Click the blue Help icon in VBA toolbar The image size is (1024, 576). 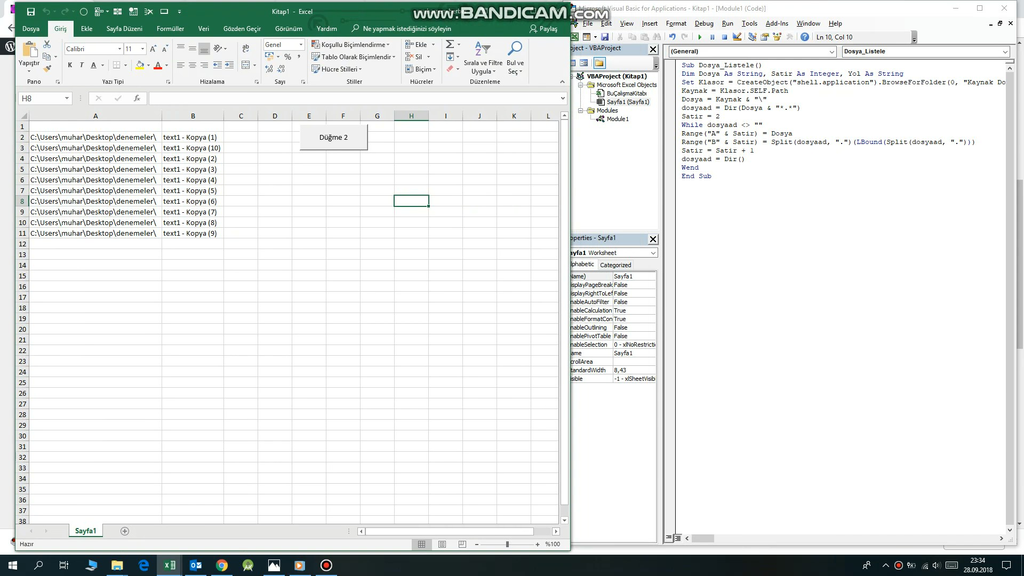coord(805,37)
